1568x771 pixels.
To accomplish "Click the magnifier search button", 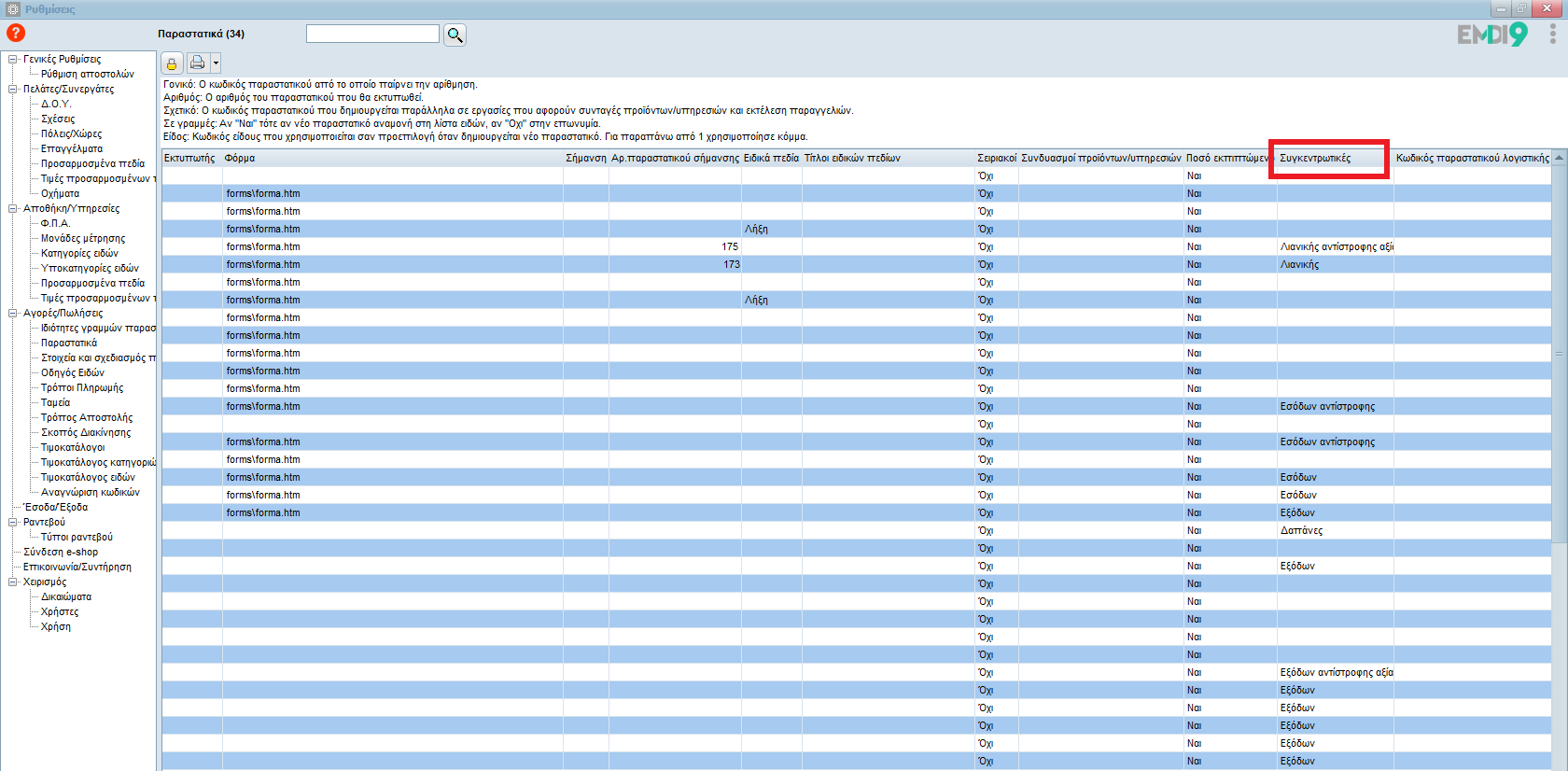I will point(455,35).
